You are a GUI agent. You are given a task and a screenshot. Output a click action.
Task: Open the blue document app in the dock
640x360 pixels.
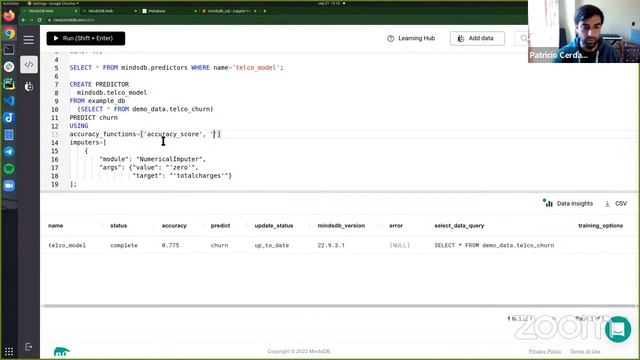click(x=9, y=135)
